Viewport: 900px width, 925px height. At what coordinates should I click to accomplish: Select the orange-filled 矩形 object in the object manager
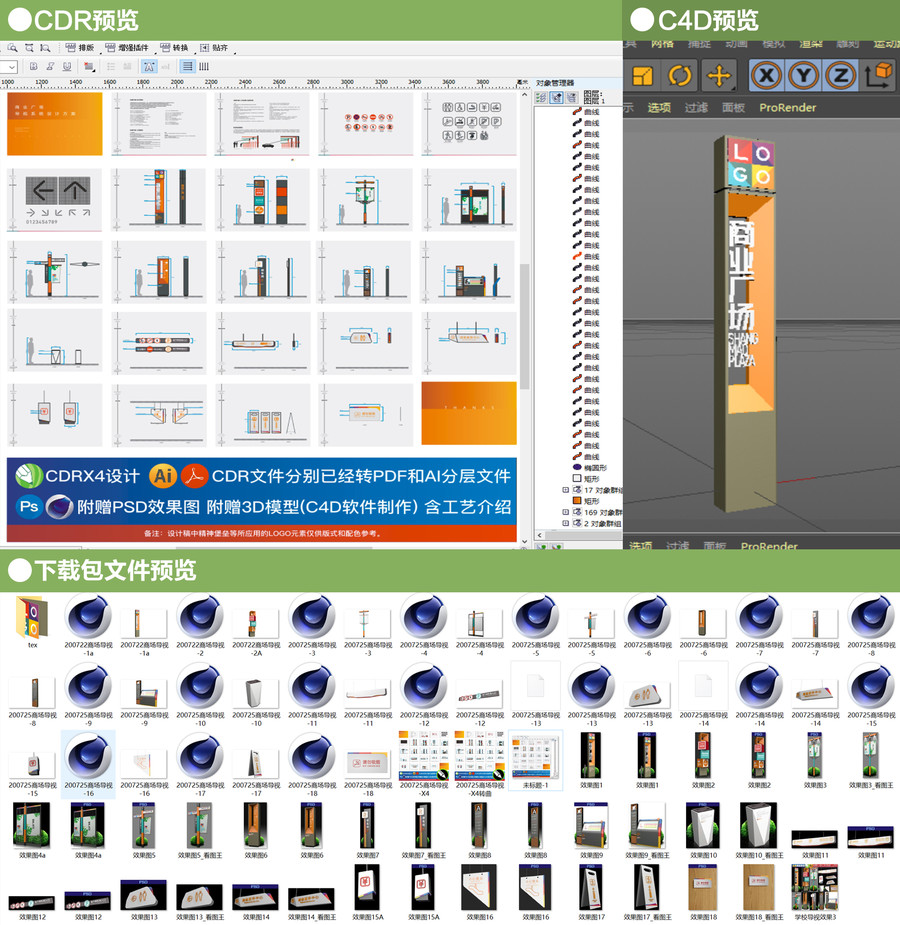tap(586, 501)
